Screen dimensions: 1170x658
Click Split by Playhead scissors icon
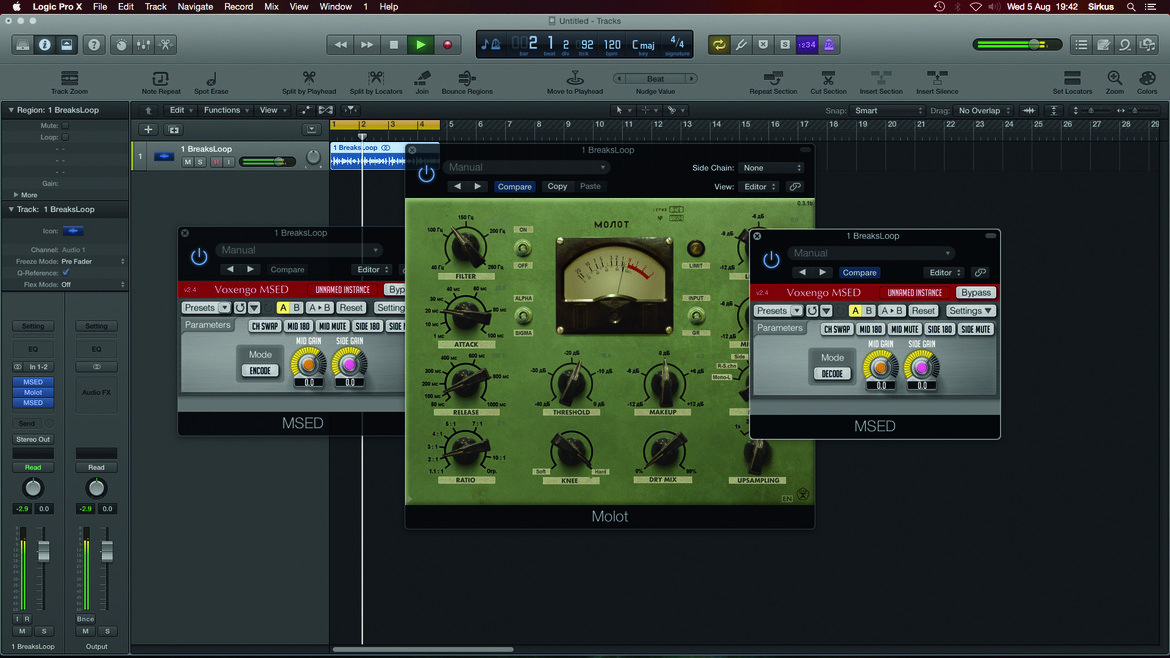click(x=309, y=78)
